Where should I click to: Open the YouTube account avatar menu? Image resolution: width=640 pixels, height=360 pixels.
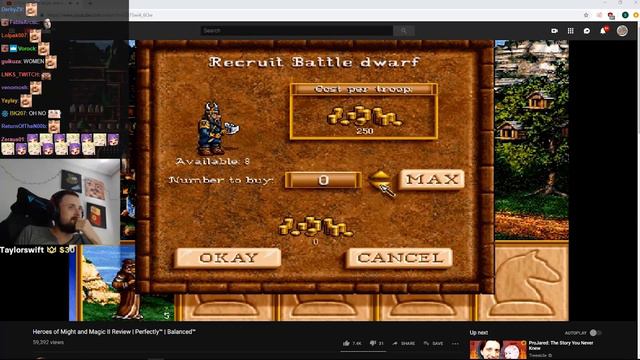(622, 31)
